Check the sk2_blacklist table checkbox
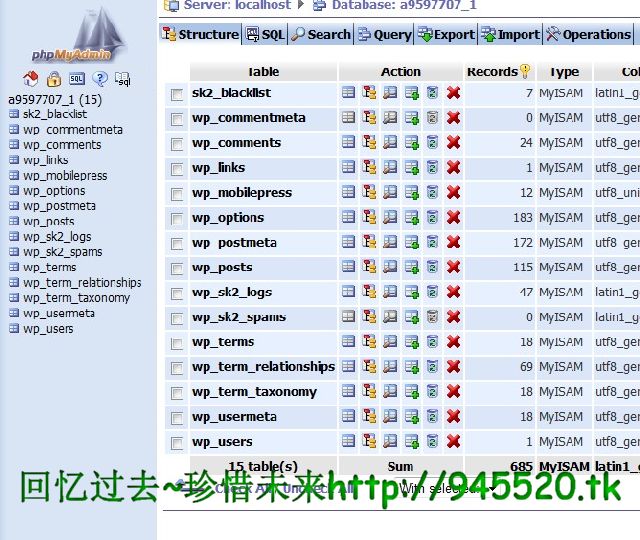This screenshot has width=640, height=540. click(177, 94)
